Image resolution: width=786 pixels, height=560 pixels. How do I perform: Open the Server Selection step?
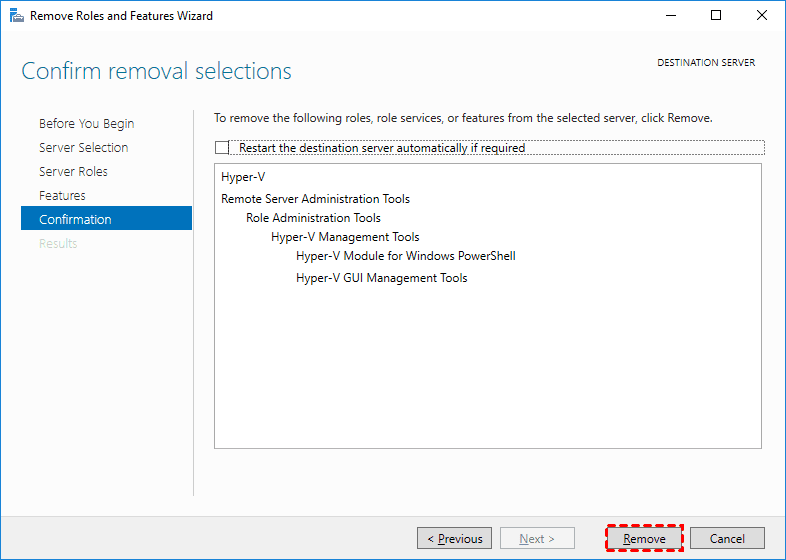pyautogui.click(x=83, y=148)
